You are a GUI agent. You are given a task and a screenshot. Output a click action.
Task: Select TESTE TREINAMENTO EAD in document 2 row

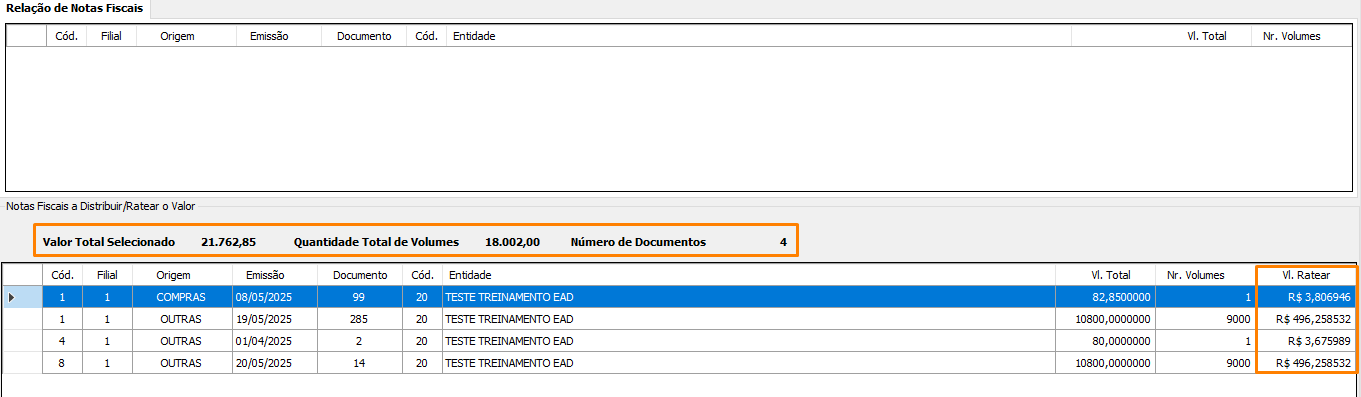click(750, 341)
